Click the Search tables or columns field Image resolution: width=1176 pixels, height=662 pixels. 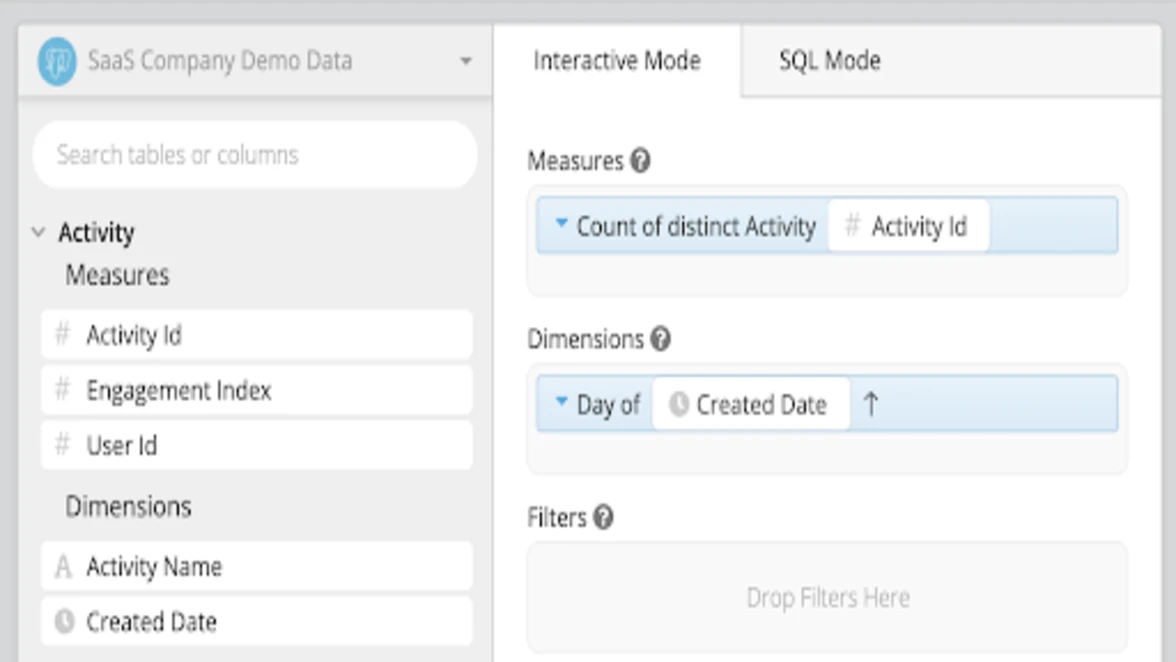[255, 155]
